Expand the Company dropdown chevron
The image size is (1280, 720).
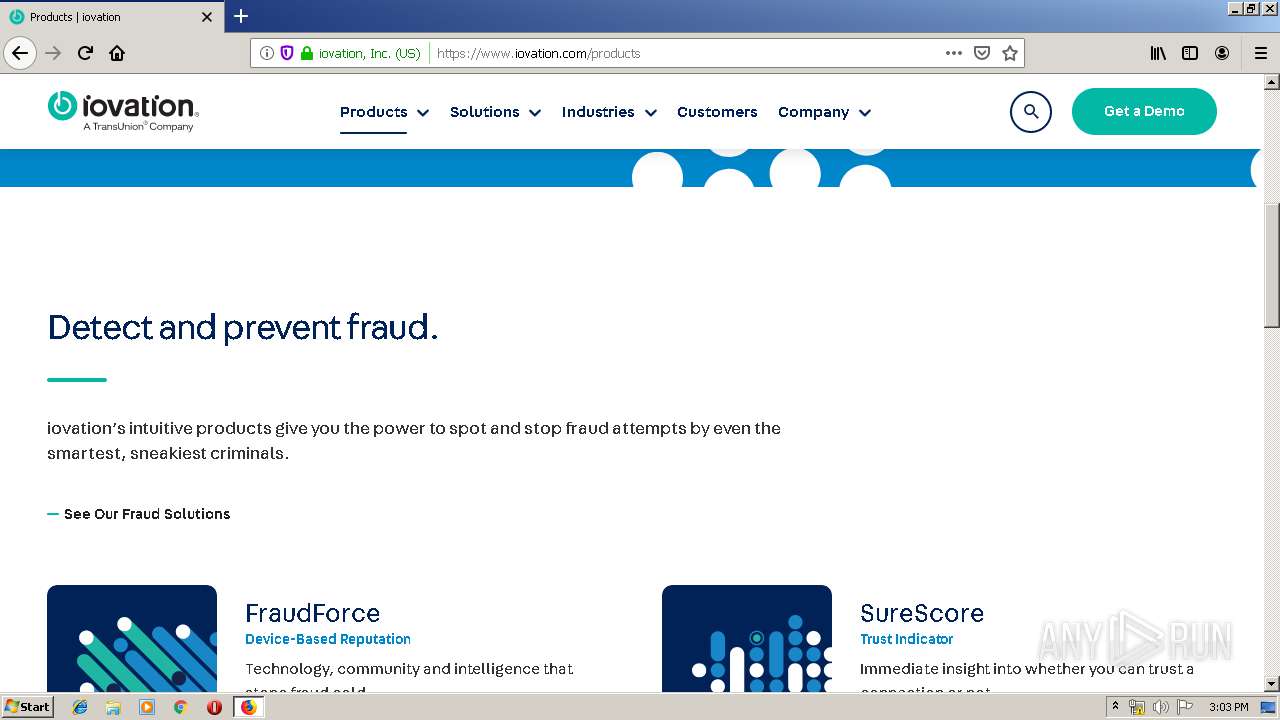point(865,113)
